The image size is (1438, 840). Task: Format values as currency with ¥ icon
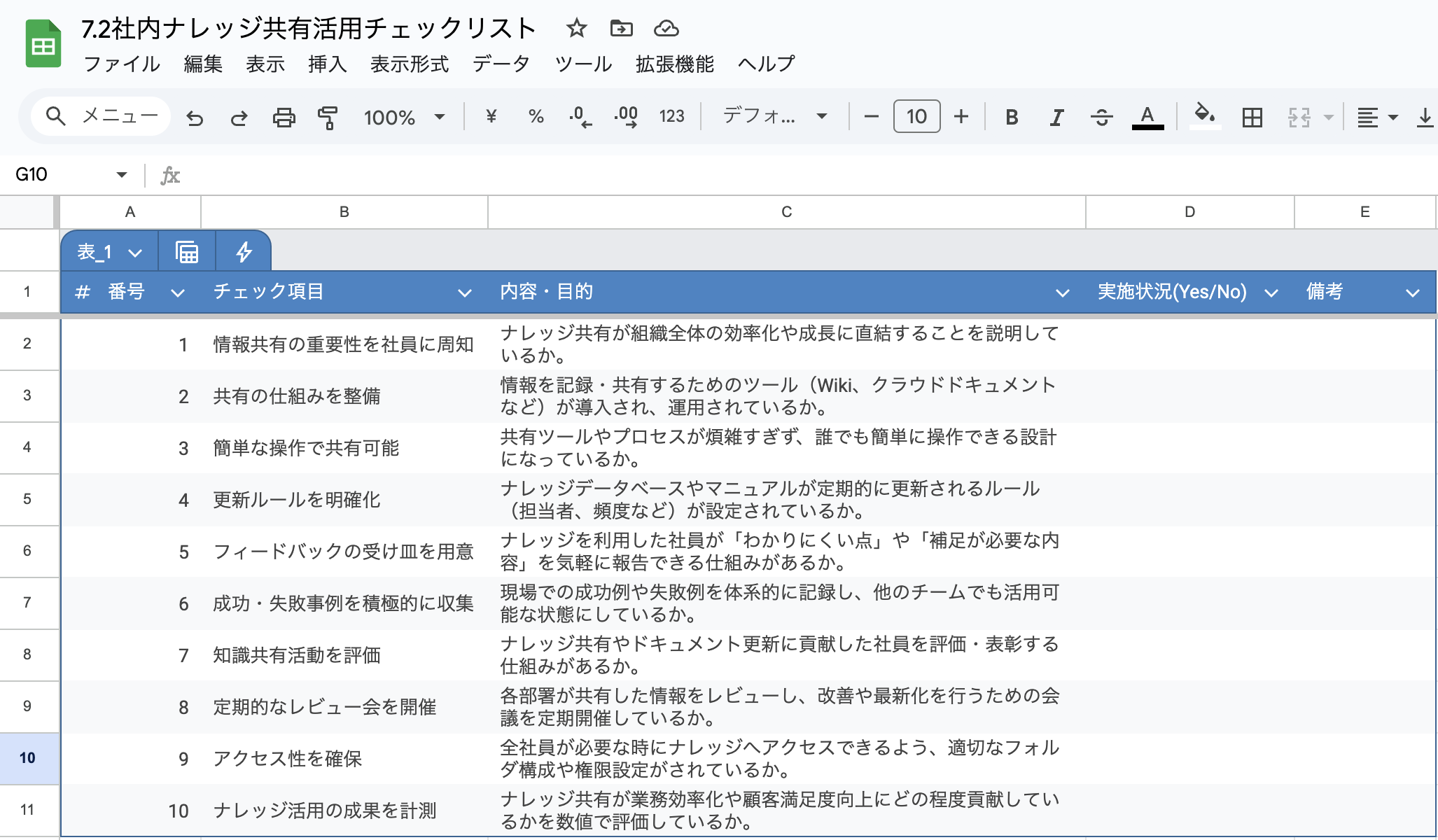pyautogui.click(x=491, y=116)
